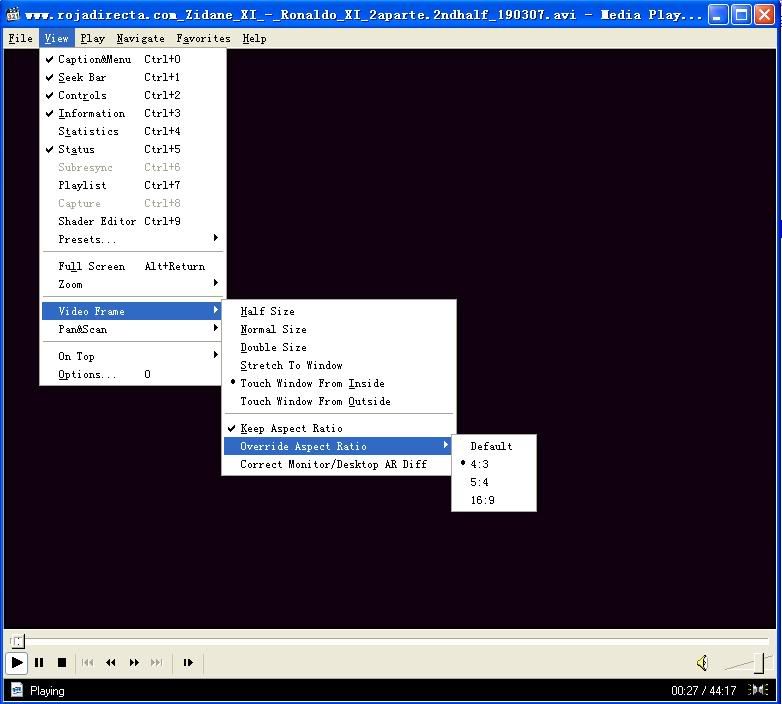
Task: Expand the Presets submenu
Action: click(x=132, y=239)
